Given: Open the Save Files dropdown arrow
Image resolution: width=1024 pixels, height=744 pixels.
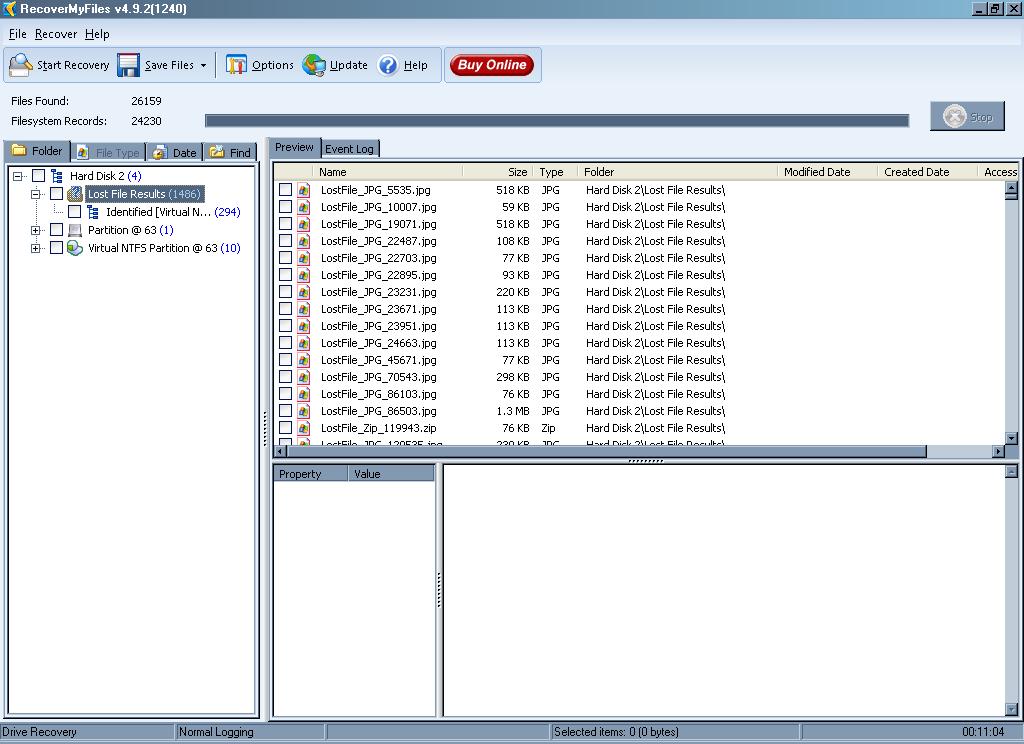Looking at the screenshot, I should [x=203, y=66].
